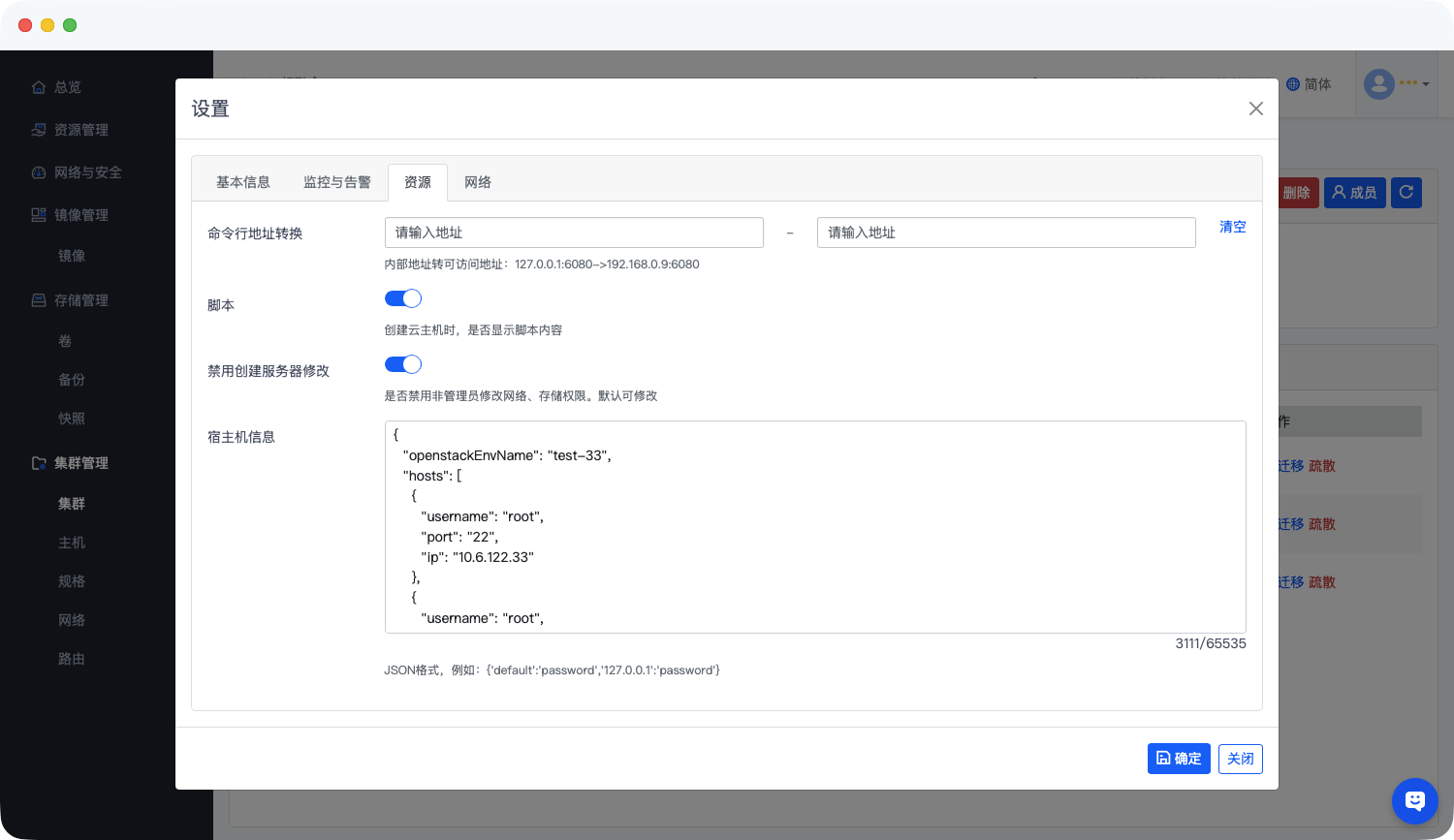Click the first 请输入地址 input field
This screenshot has width=1454, height=840.
coord(574,233)
